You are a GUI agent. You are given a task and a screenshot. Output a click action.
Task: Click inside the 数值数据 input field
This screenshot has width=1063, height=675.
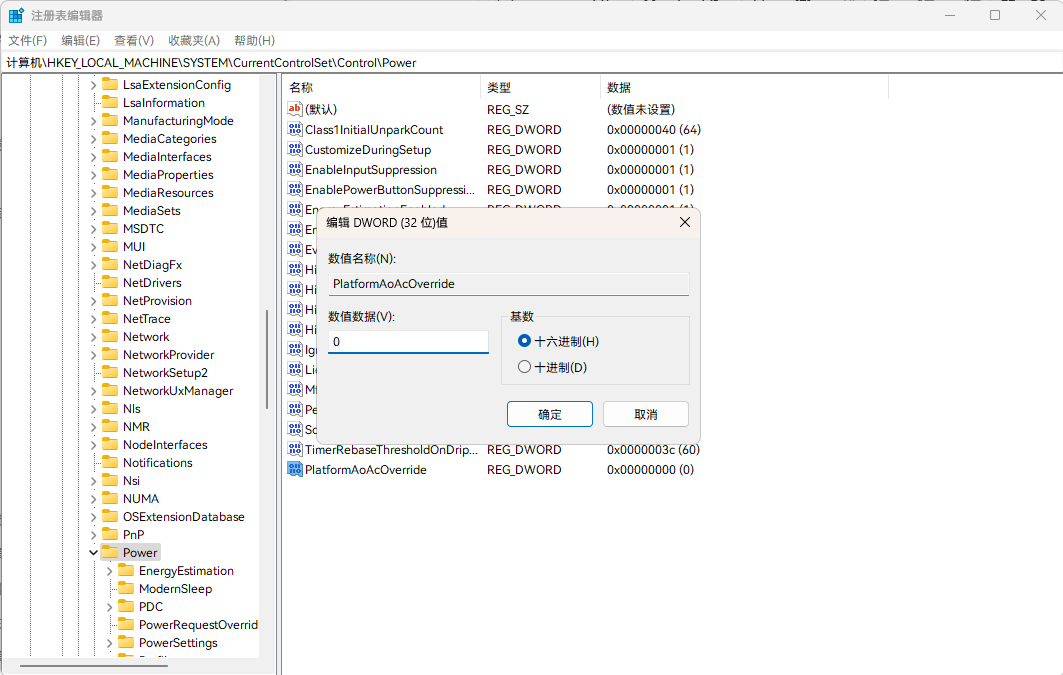pyautogui.click(x=407, y=341)
